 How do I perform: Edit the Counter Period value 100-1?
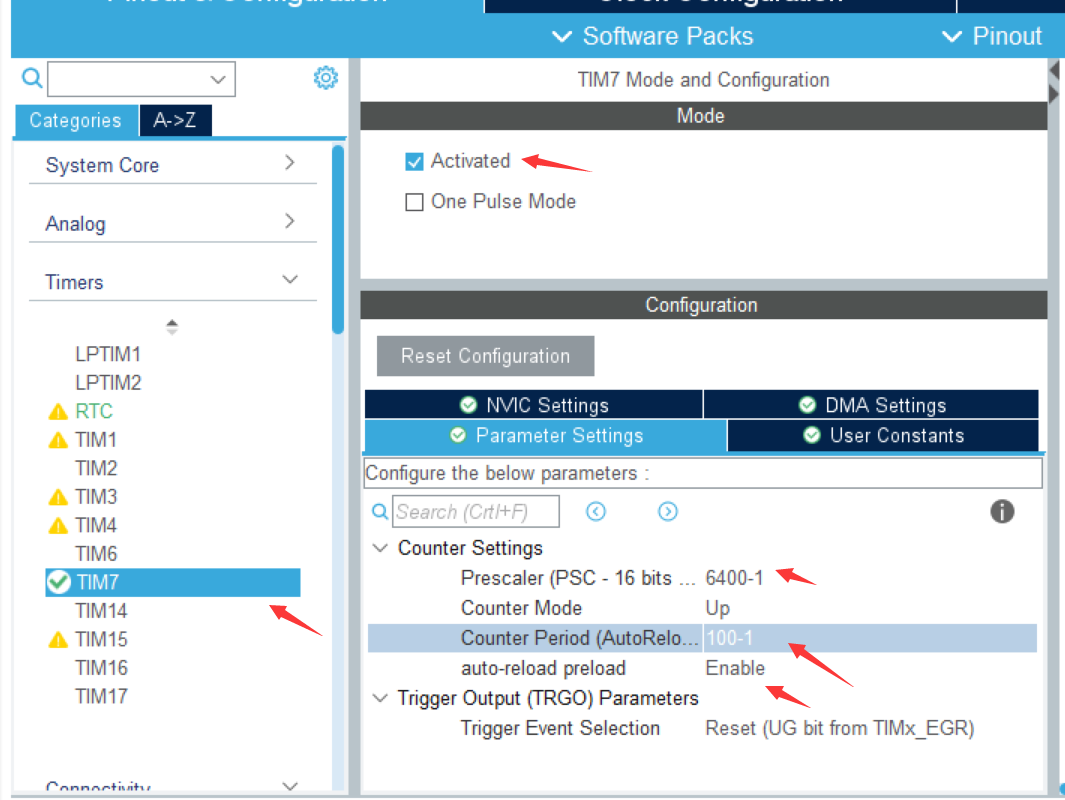[x=729, y=638]
